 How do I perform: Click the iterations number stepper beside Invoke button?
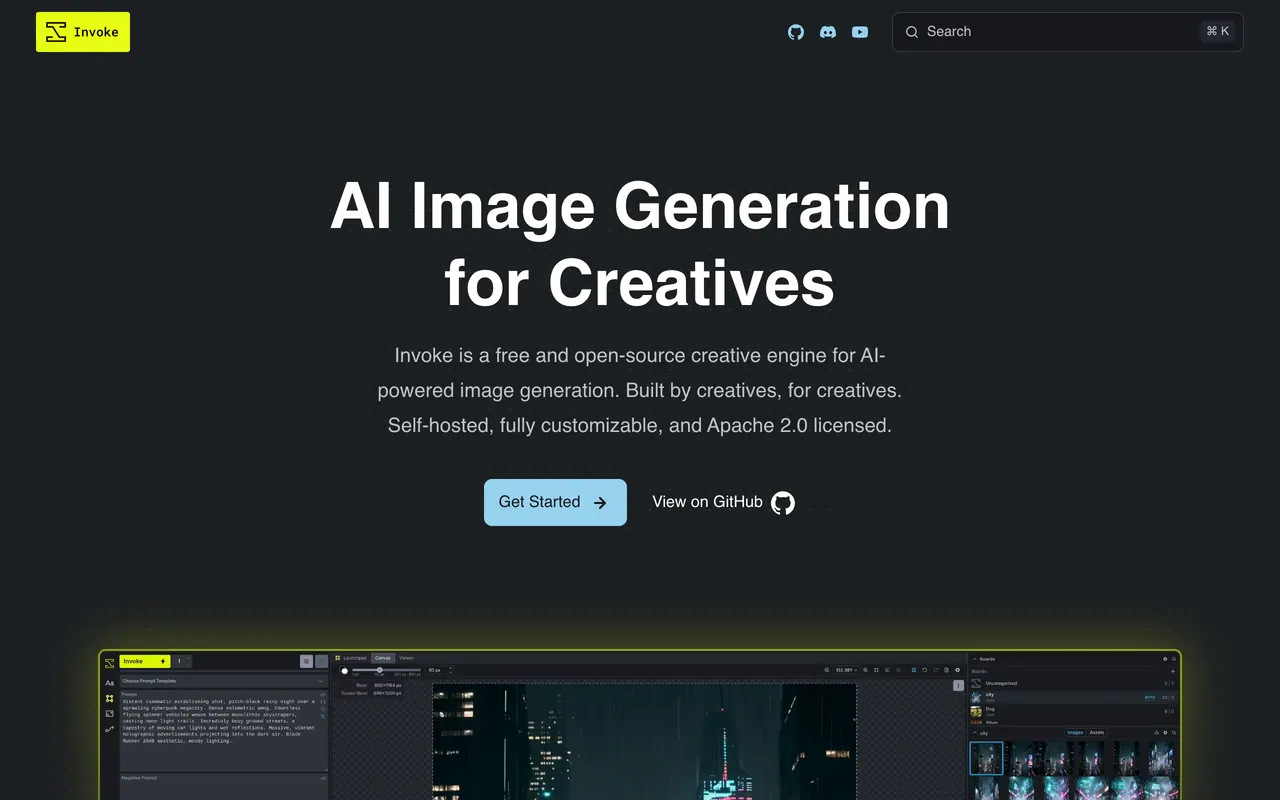[182, 661]
